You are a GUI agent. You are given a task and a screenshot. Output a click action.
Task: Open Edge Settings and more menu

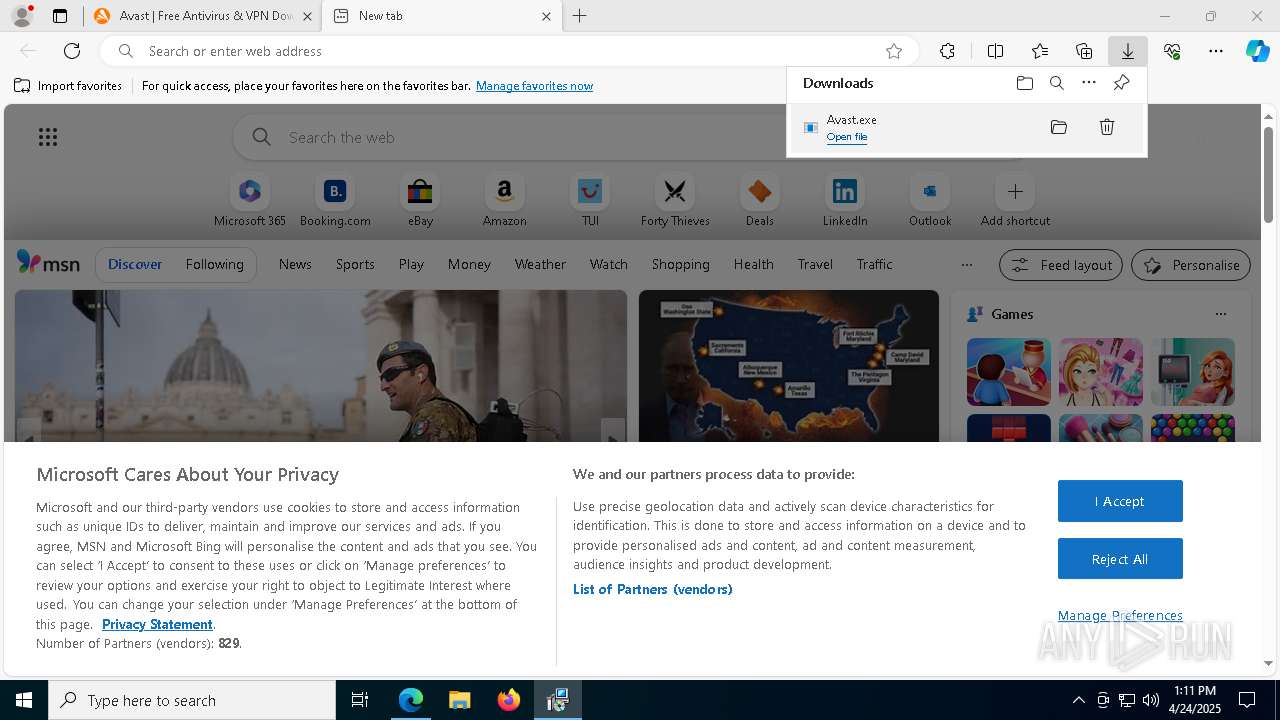click(1216, 51)
